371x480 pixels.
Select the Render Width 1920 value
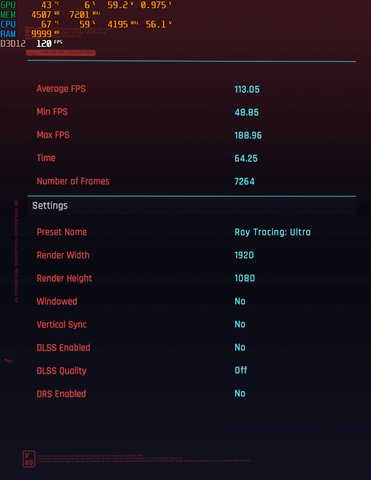coord(244,255)
